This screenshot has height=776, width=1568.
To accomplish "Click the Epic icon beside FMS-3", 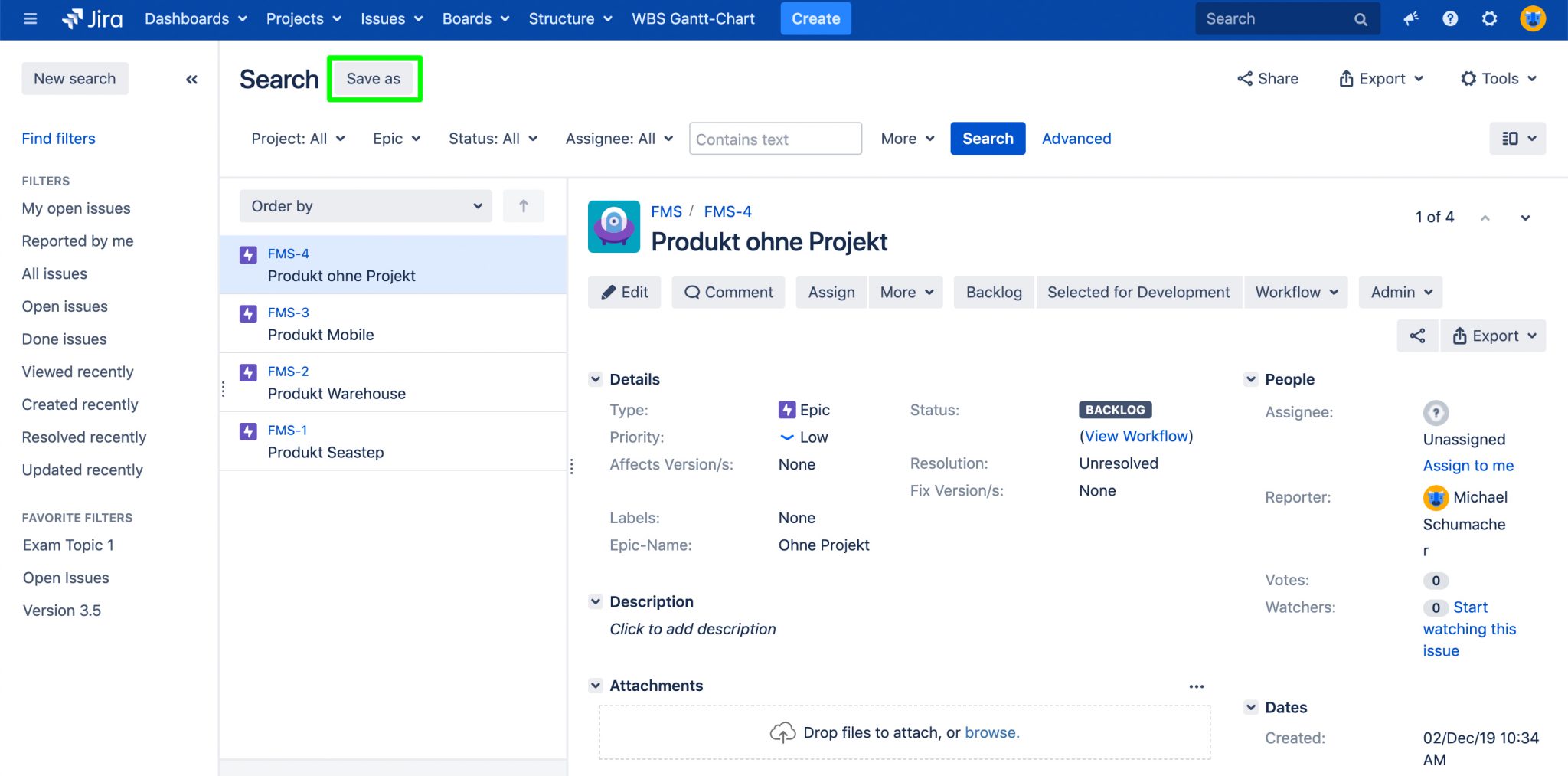I will click(x=248, y=313).
